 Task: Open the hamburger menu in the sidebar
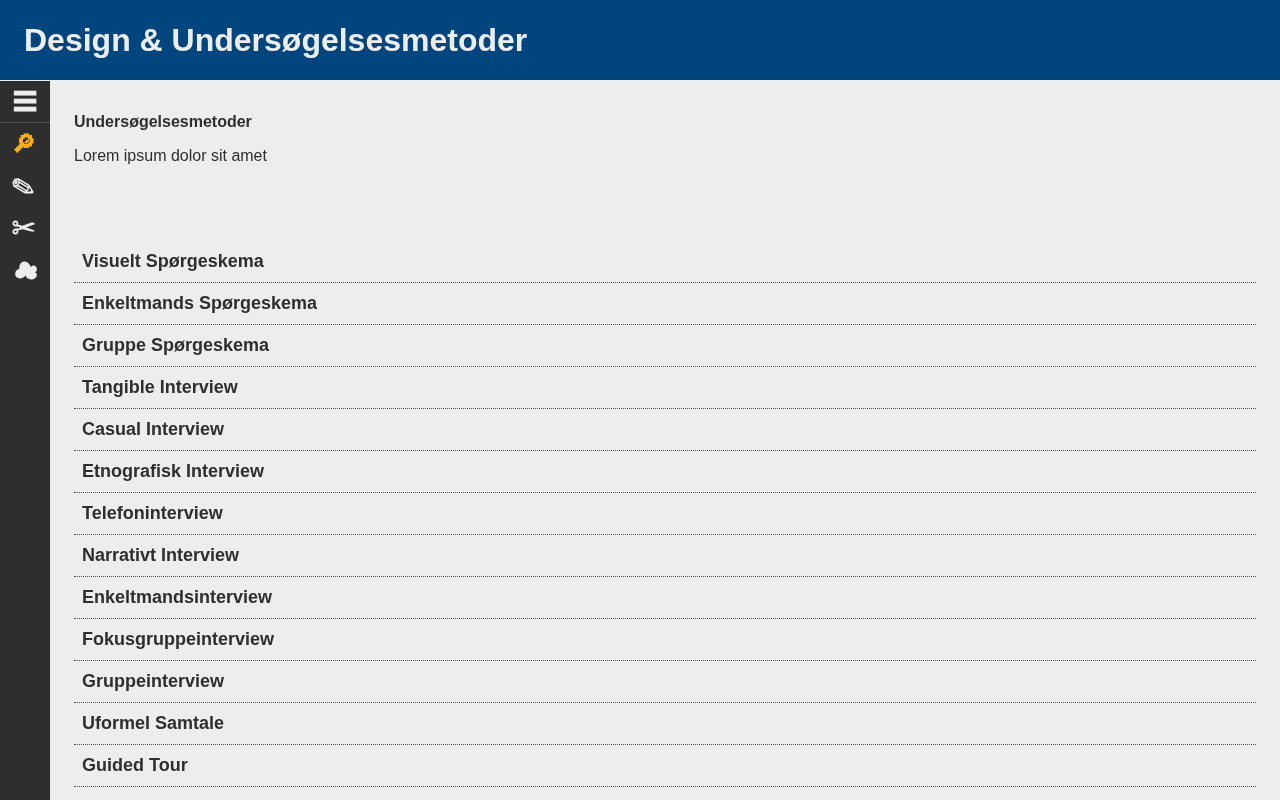coord(25,101)
